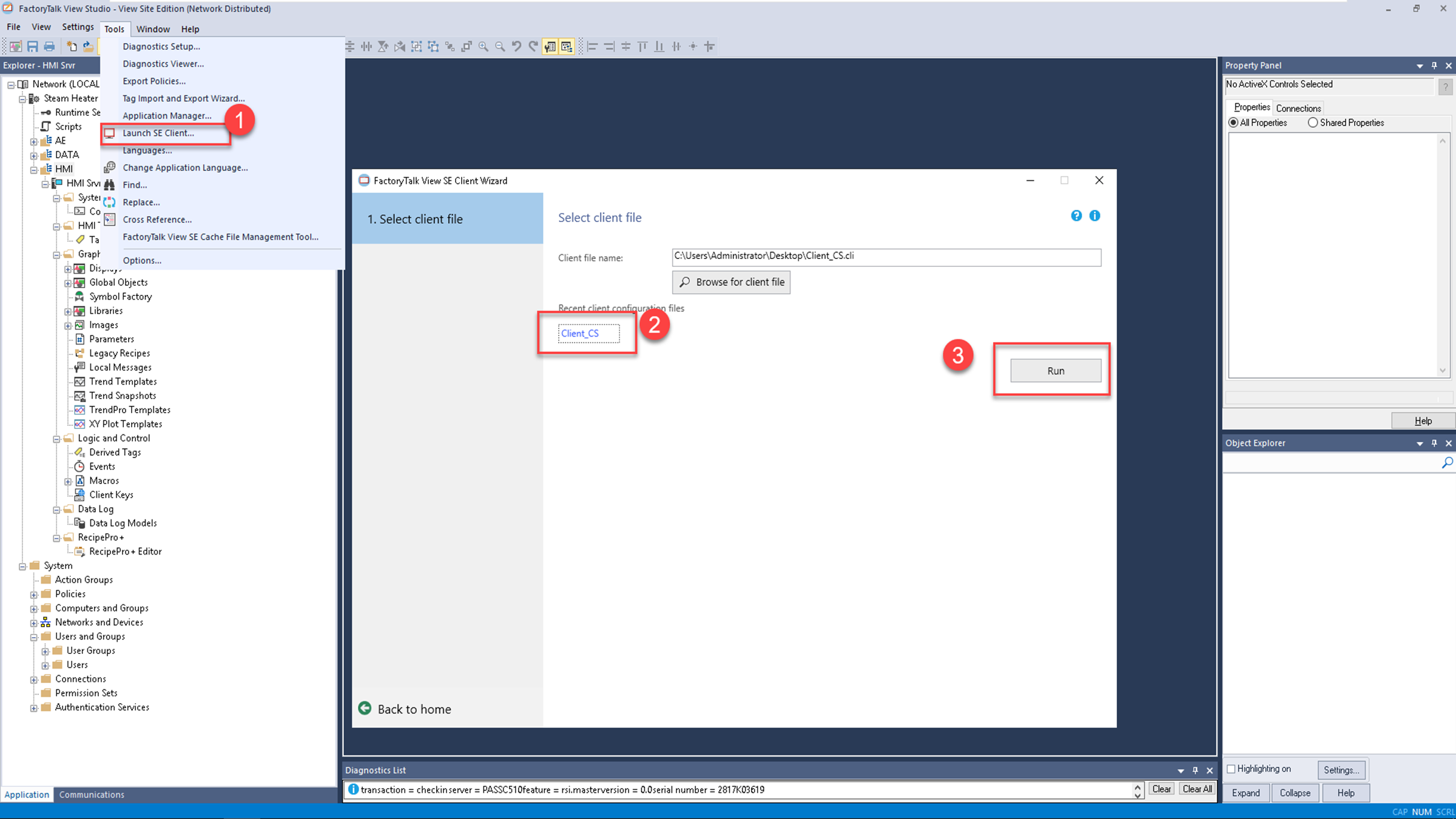The height and width of the screenshot is (819, 1456).
Task: Pin the Property Panel with pushpin icon
Action: click(x=1434, y=66)
